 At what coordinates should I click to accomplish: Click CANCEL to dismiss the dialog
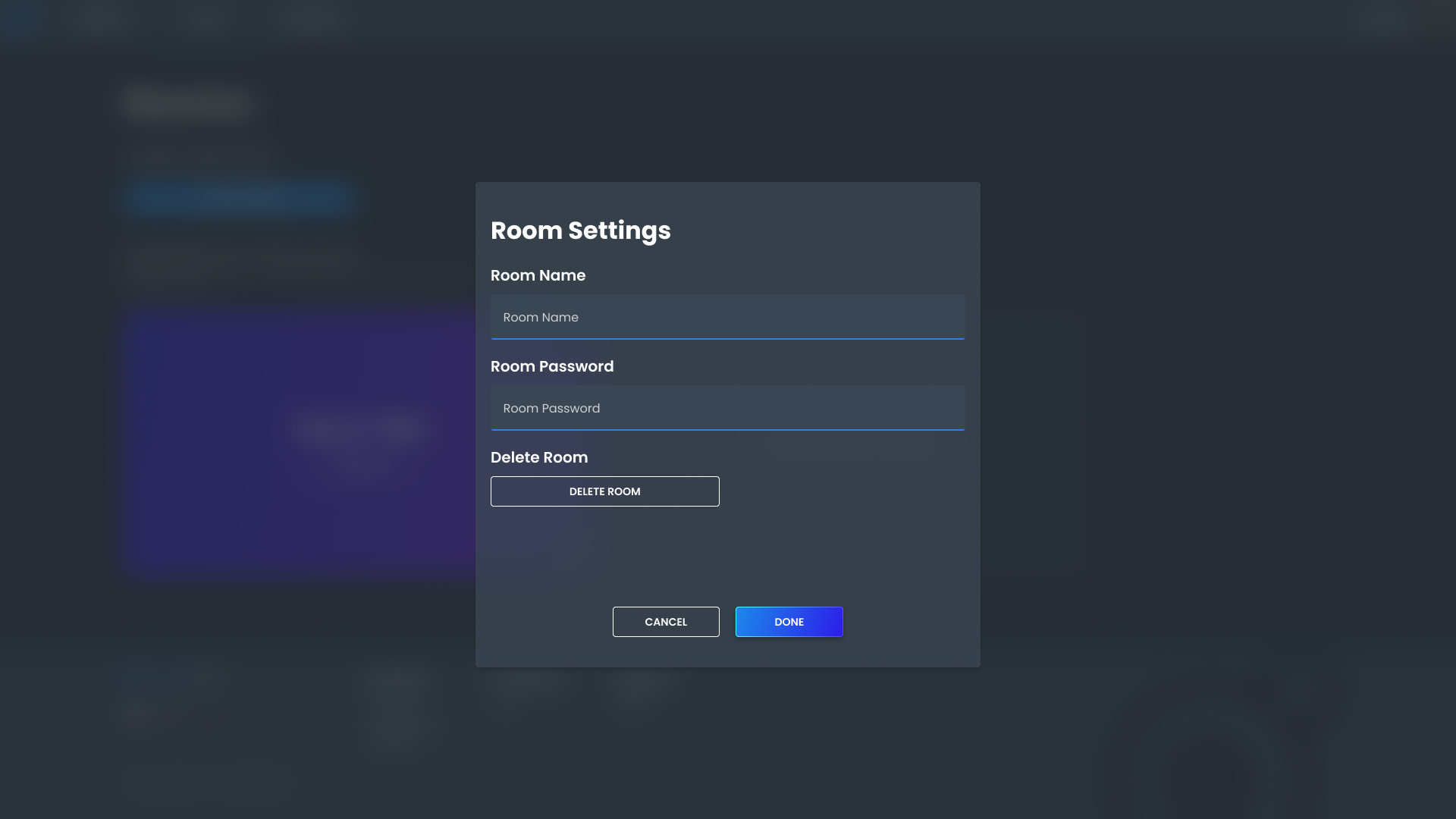pos(665,622)
